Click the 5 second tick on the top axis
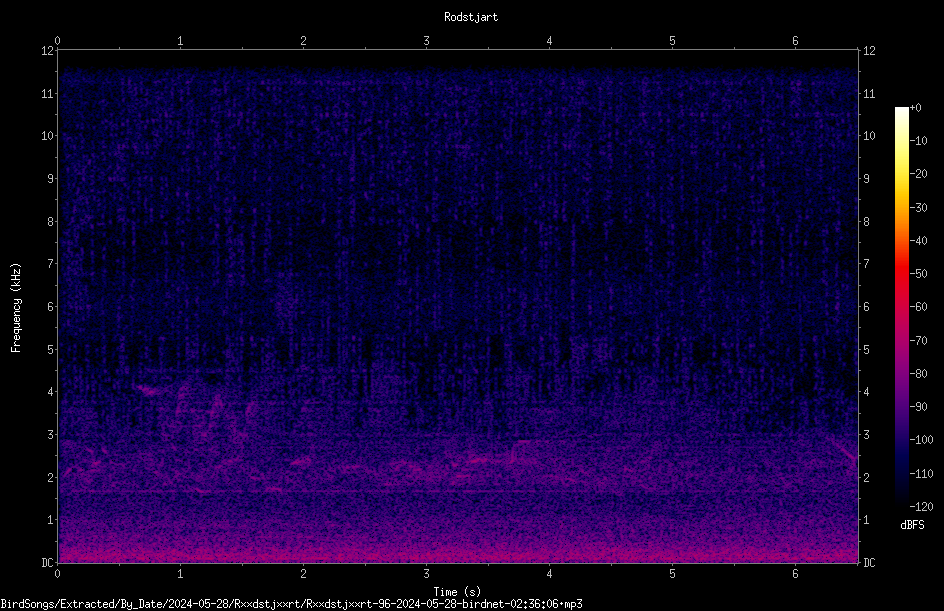The width and height of the screenshot is (944, 611). tap(672, 41)
